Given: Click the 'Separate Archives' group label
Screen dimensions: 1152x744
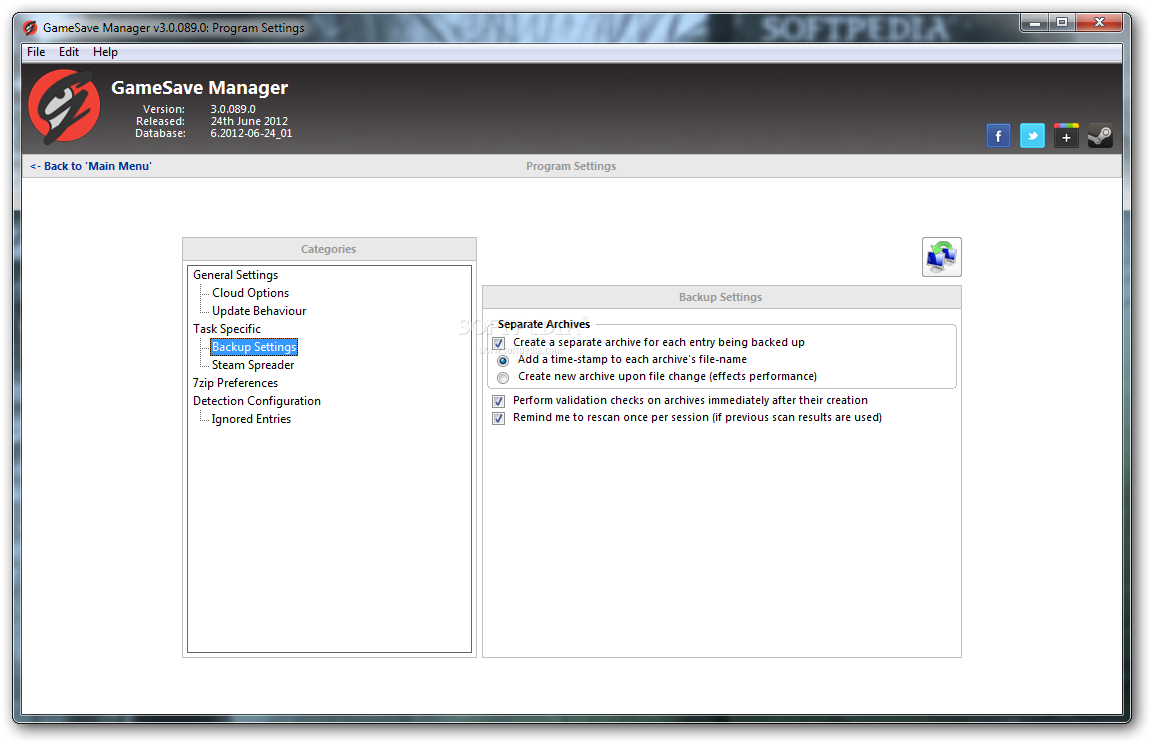Looking at the screenshot, I should (544, 324).
